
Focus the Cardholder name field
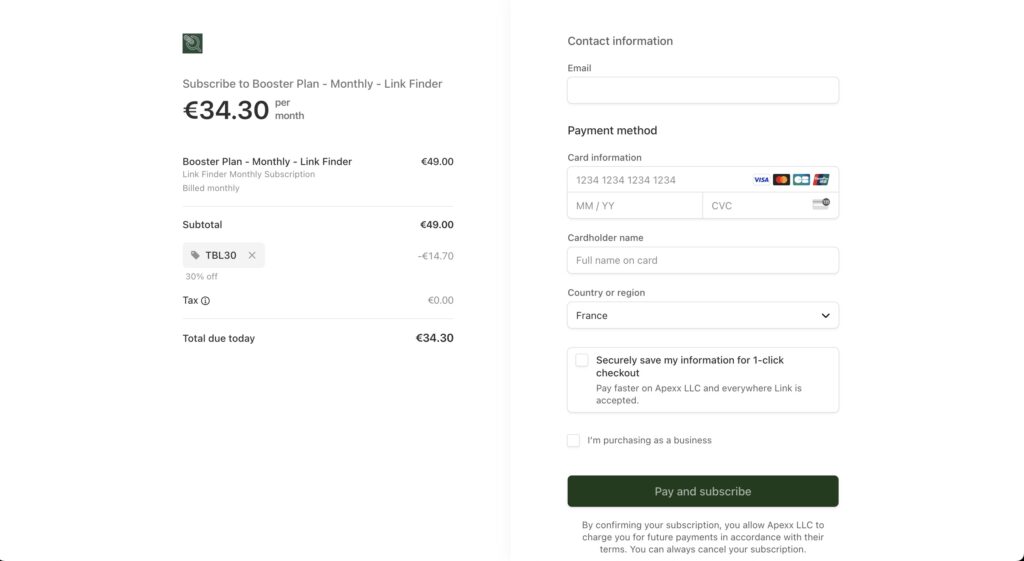pos(703,260)
